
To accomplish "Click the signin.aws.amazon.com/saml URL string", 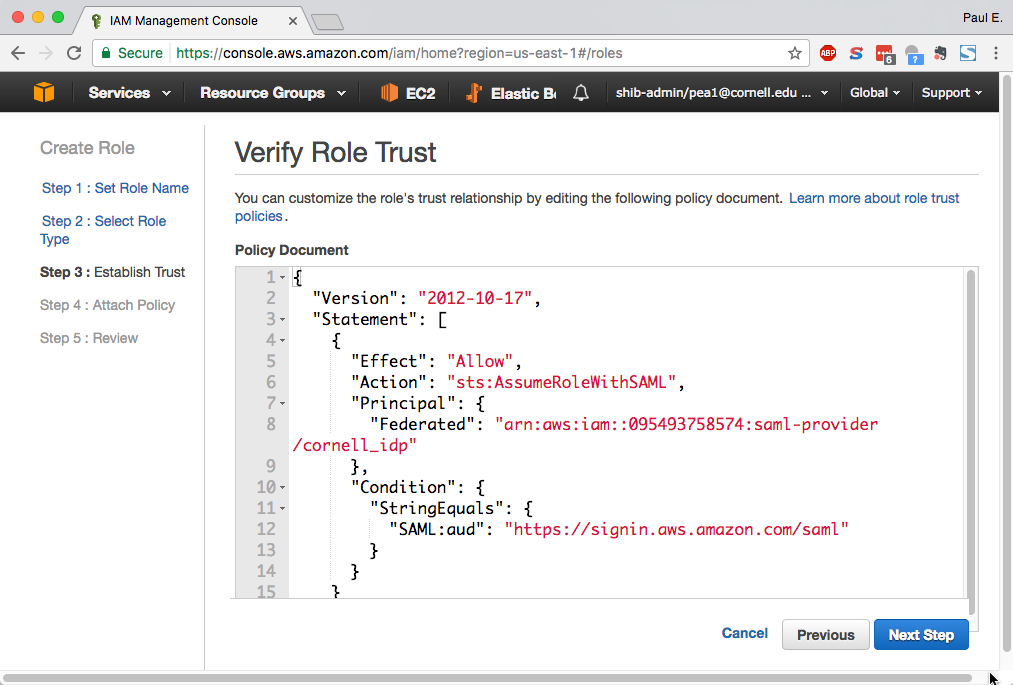I will tap(676, 529).
